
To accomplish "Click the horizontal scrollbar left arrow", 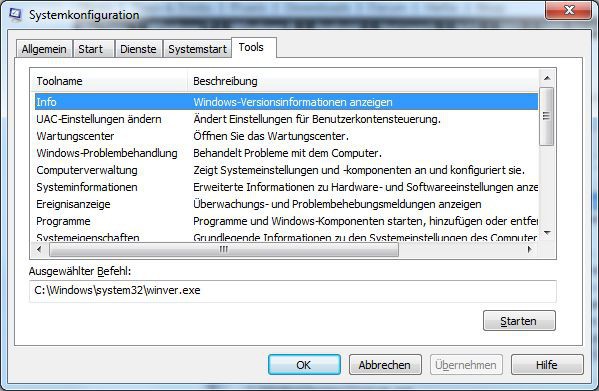I will (39, 249).
